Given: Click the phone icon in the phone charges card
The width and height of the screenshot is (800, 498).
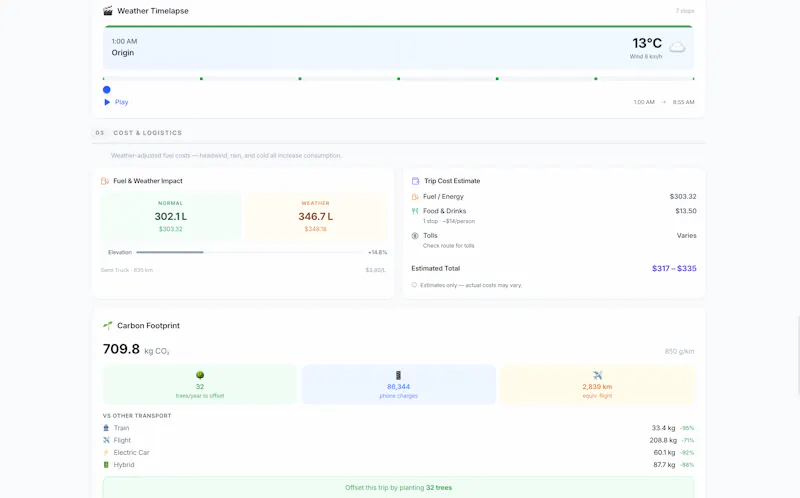Looking at the screenshot, I should tap(398, 375).
